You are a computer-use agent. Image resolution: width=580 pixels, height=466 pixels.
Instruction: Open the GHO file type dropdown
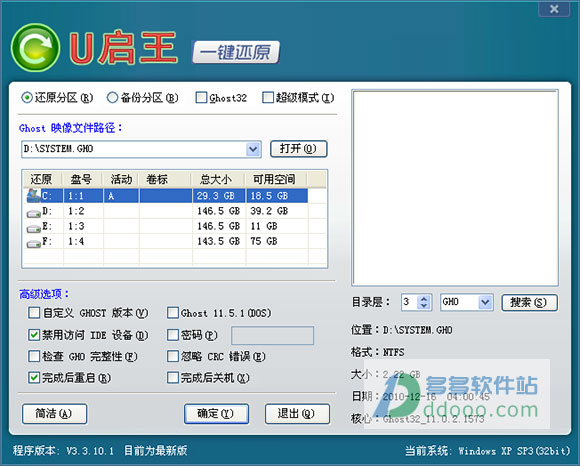coord(485,302)
